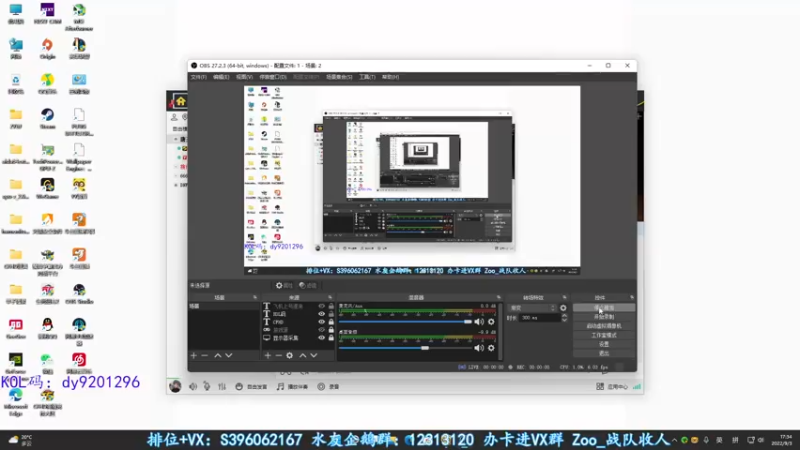Launch the NetEase Cloud Music desktop shortcut
Screen dimensions: 800x450
coord(79,364)
